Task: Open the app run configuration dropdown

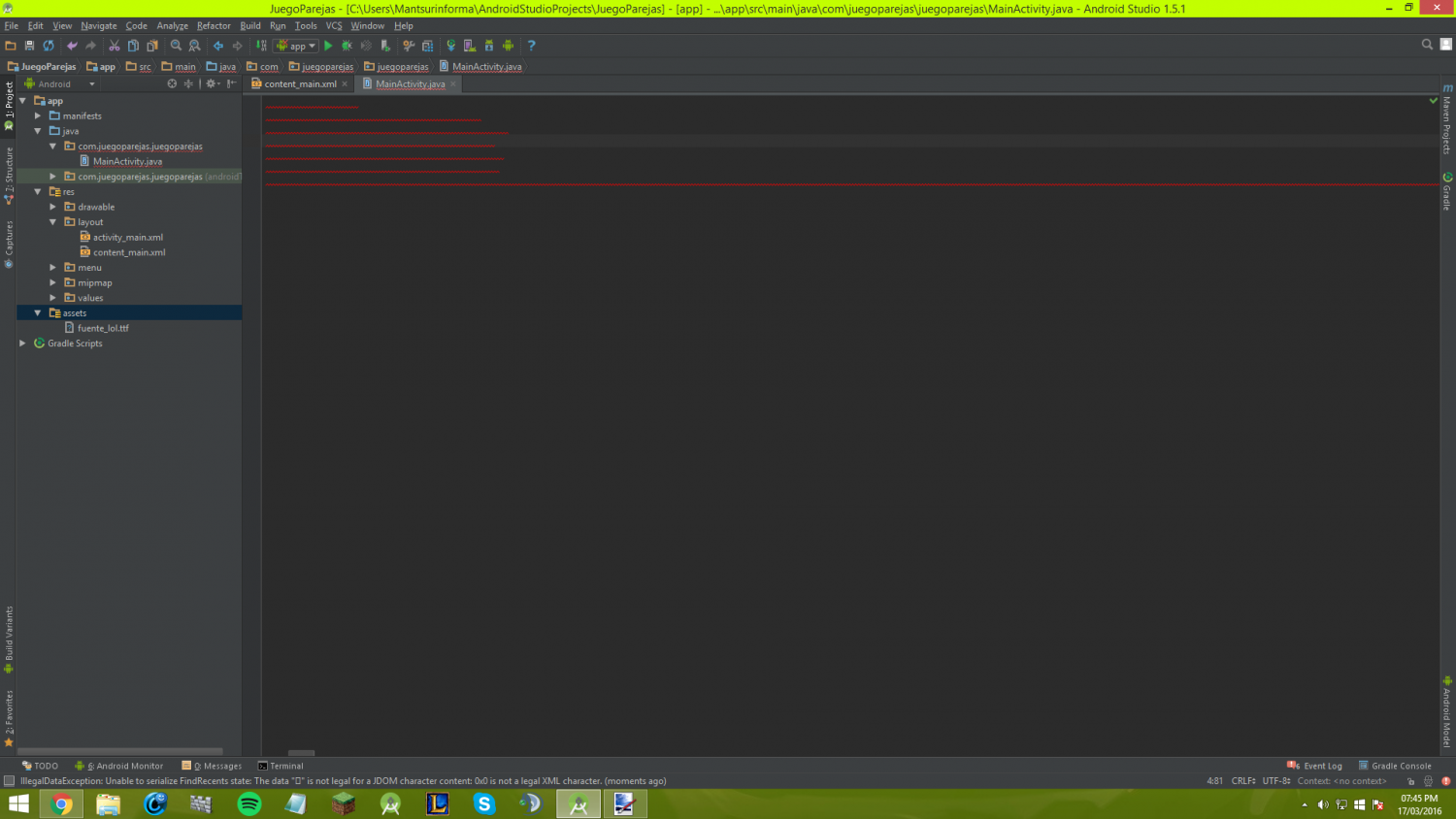Action: (296, 46)
